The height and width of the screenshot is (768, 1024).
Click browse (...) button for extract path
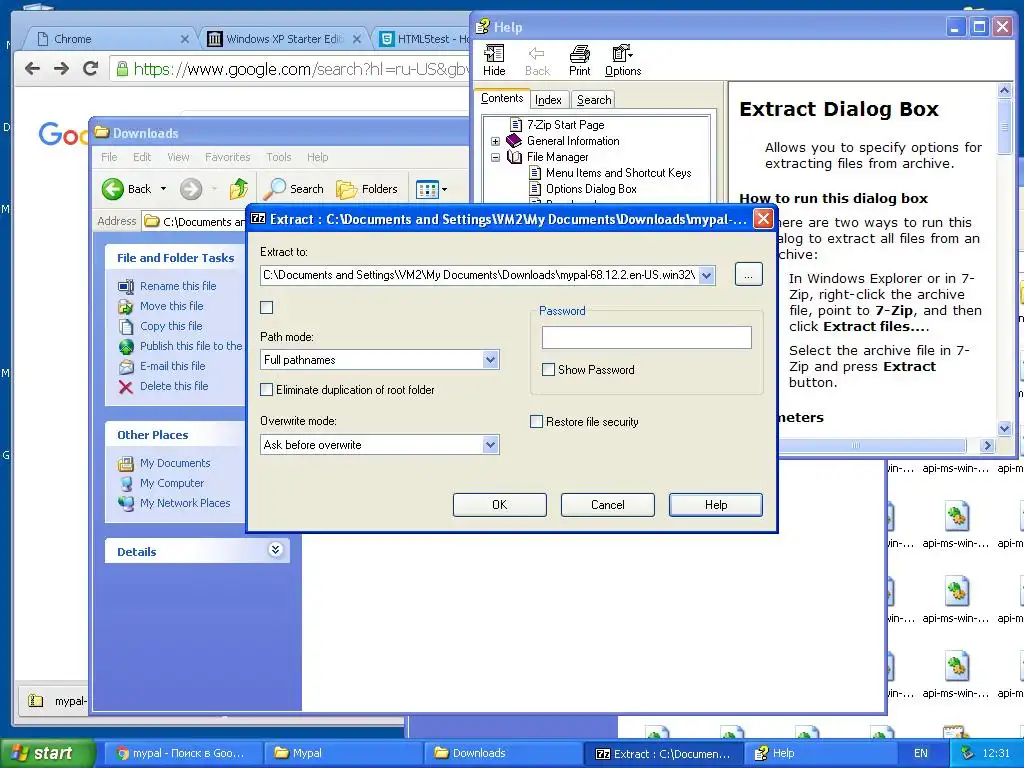click(748, 275)
